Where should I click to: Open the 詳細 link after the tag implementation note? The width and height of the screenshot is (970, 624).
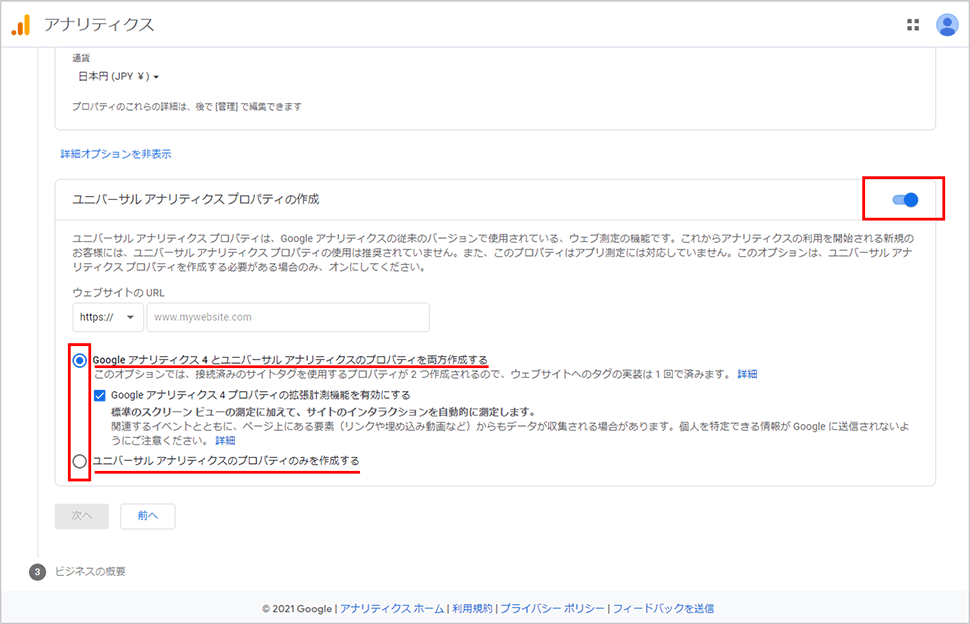(747, 374)
